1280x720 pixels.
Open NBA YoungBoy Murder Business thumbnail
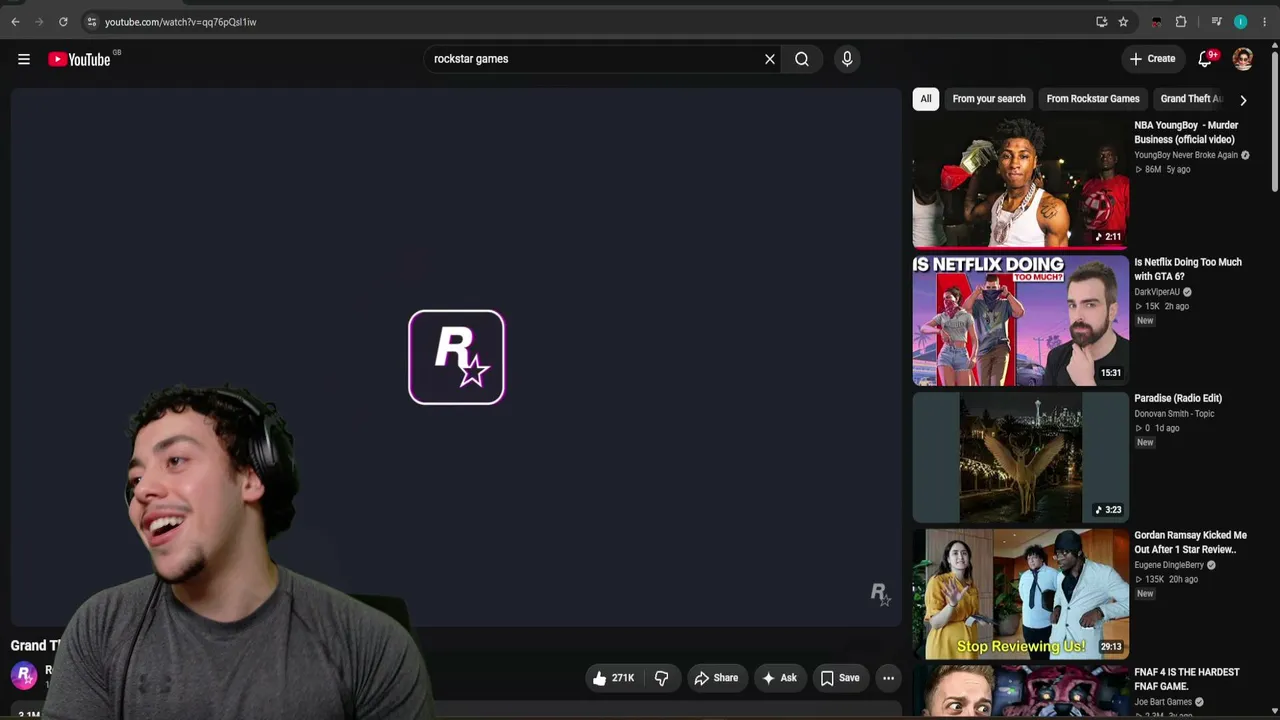[x=1020, y=184]
